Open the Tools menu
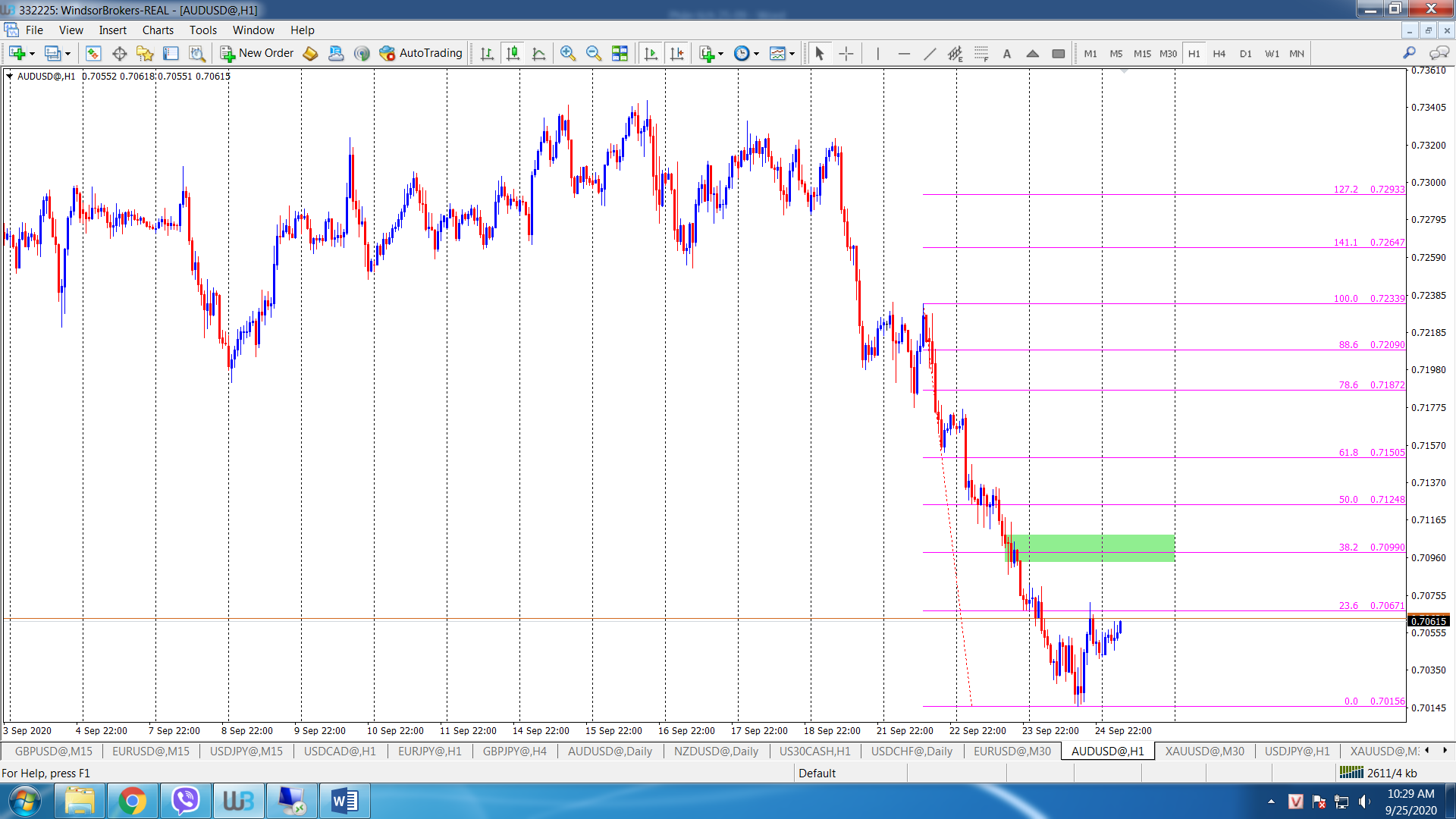This screenshot has width=1456, height=819. point(202,30)
